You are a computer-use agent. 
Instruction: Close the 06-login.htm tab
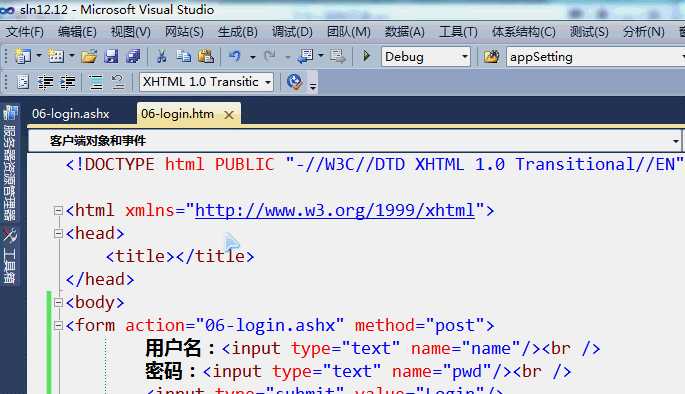coord(229,115)
